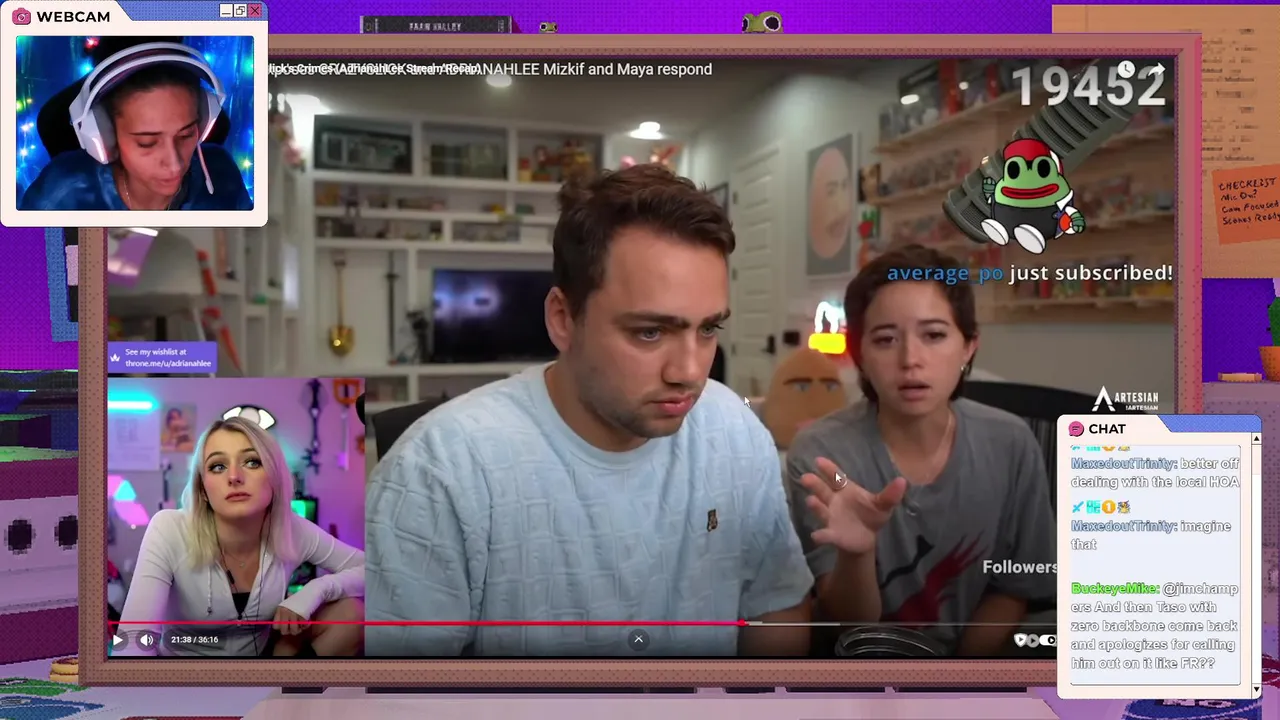This screenshot has height=720, width=1280.
Task: Click the chat scrollbar down arrow
Action: coord(1256,689)
